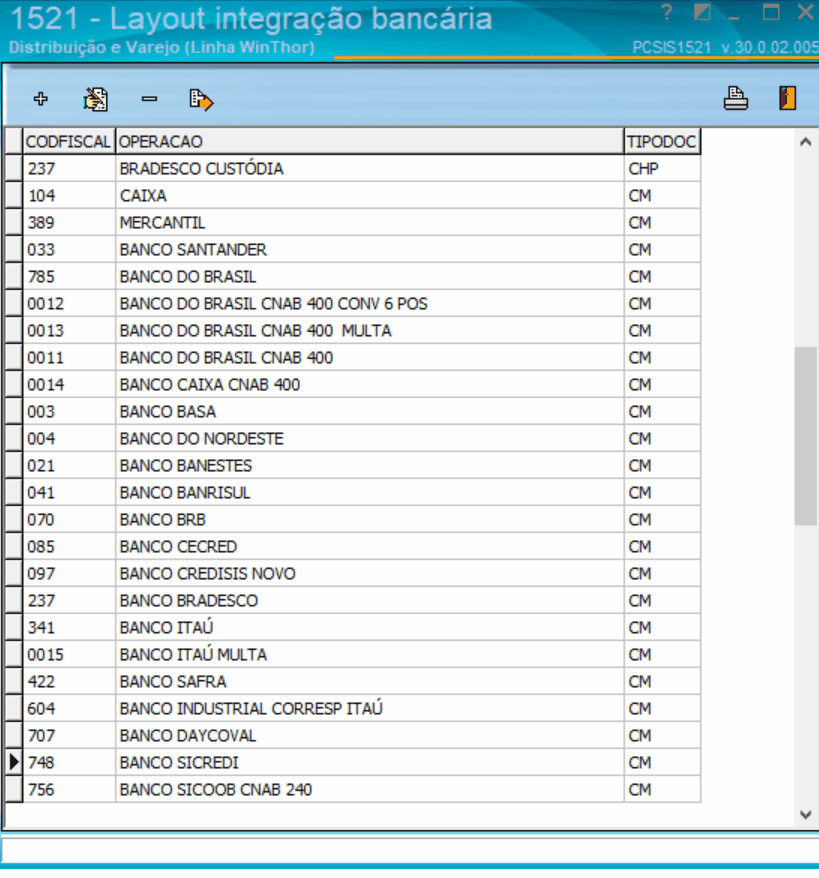Viewport: 819px width, 878px height.
Task: Select the BANCO BANESTES row
Action: pos(353,465)
